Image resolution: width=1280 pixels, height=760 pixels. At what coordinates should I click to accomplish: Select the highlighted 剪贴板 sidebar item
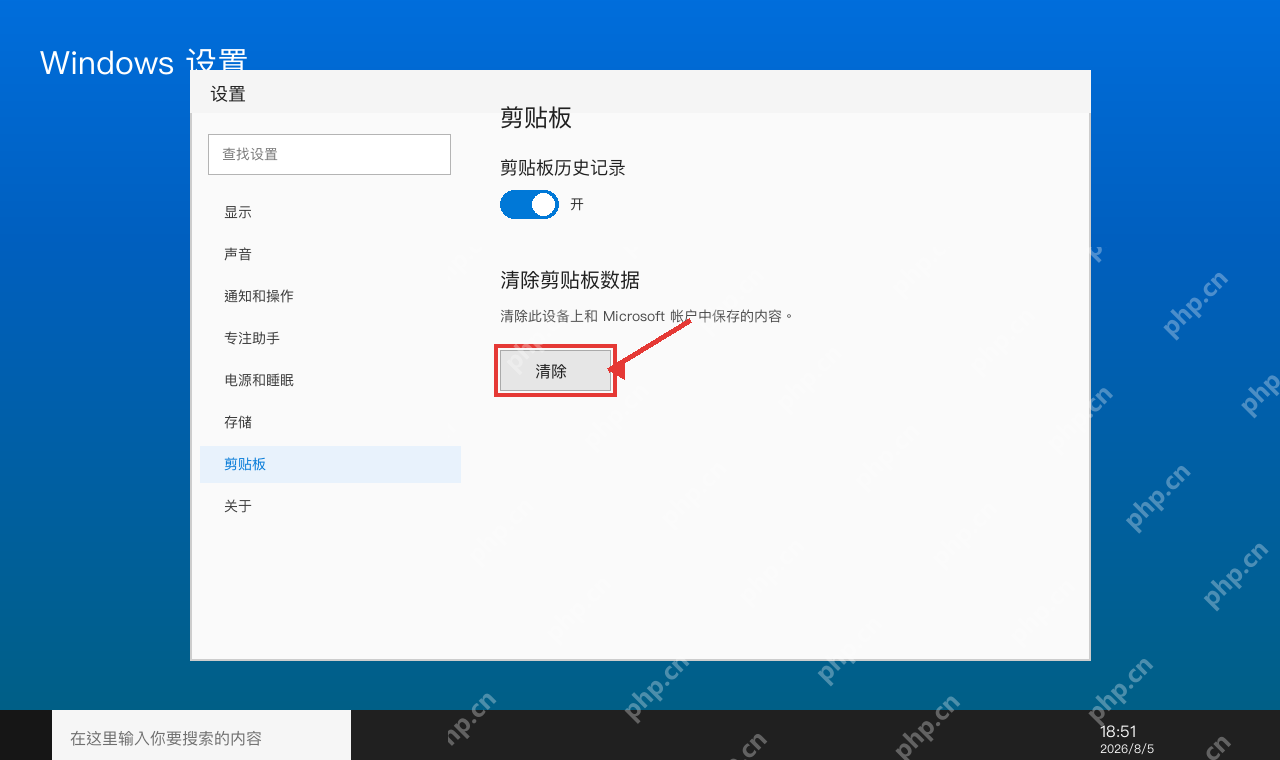pyautogui.click(x=330, y=464)
